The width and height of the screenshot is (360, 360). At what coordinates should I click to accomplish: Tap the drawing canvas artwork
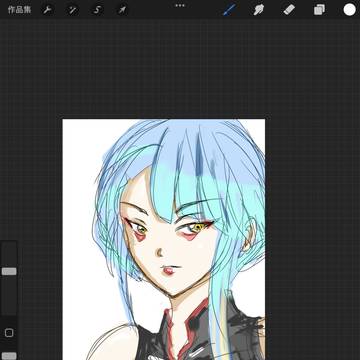coord(164,239)
